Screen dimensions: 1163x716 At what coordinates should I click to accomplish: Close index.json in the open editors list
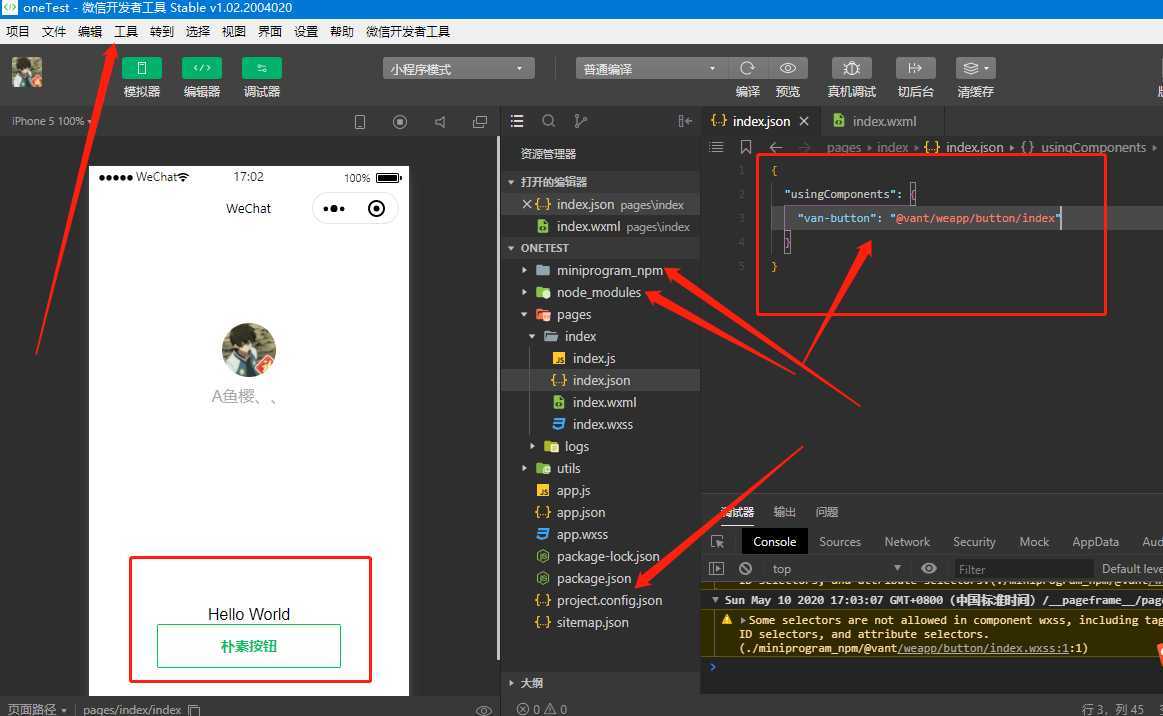[x=526, y=204]
